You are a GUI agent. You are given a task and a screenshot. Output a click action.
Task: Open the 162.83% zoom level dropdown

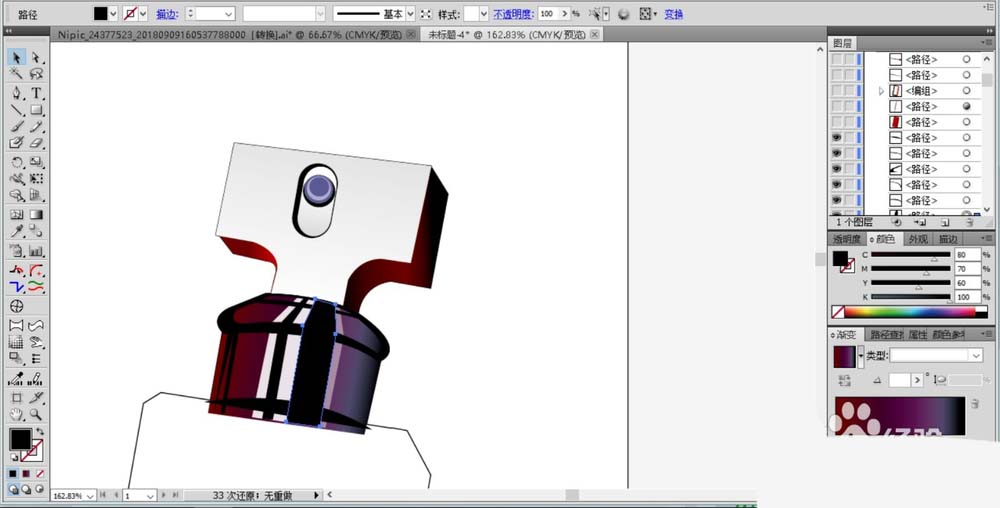(x=89, y=495)
